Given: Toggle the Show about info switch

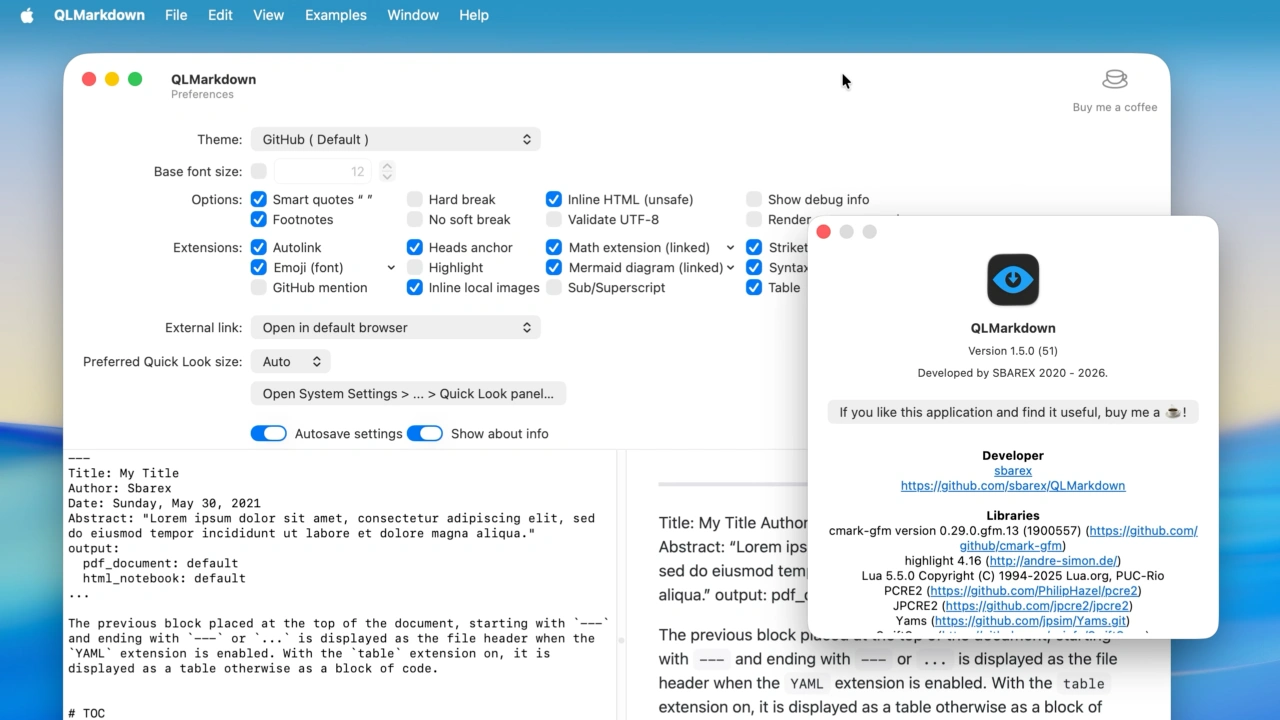Looking at the screenshot, I should (425, 433).
